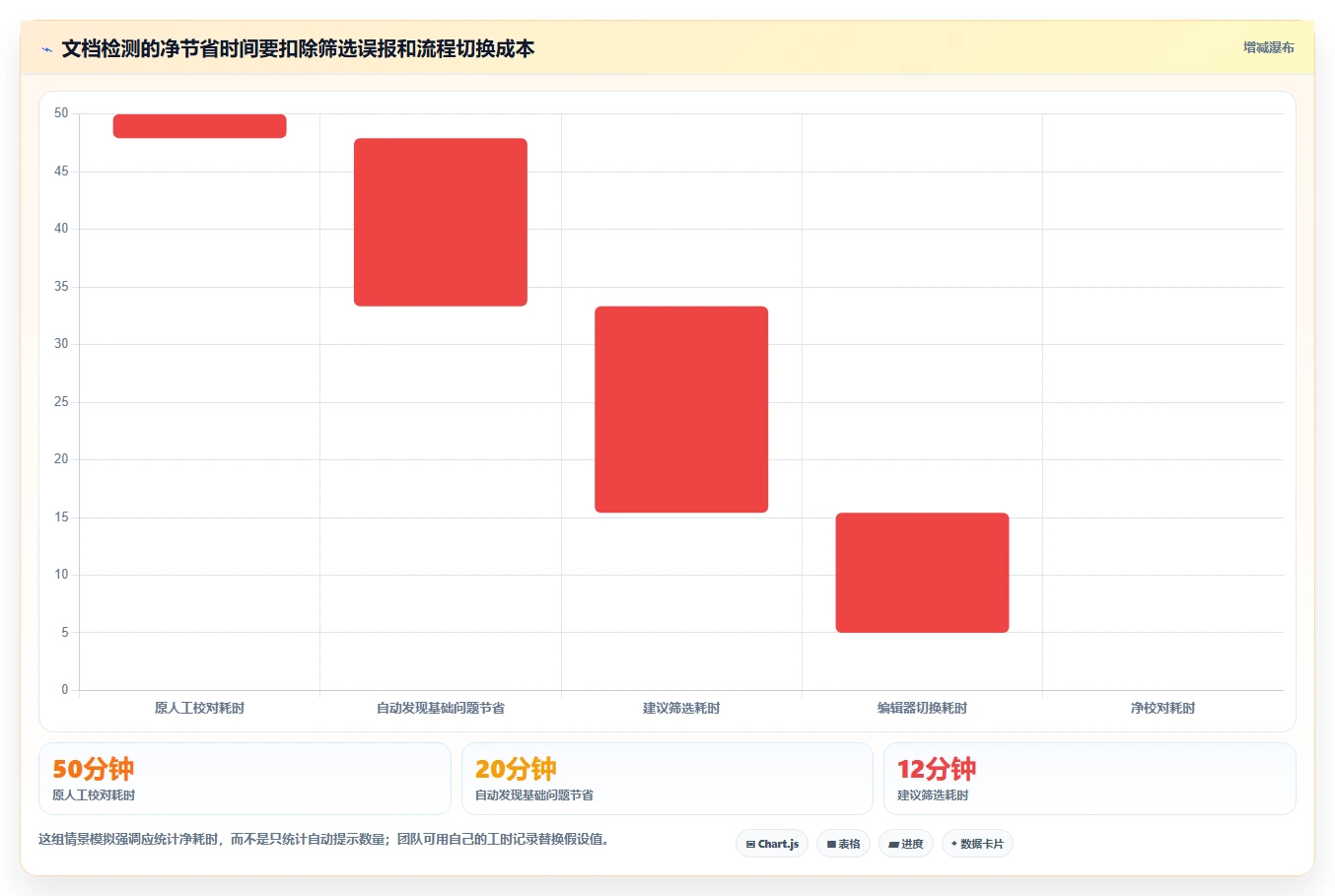
Task: Click the 原人工校对耗时 x-axis label
Action: click(199, 708)
